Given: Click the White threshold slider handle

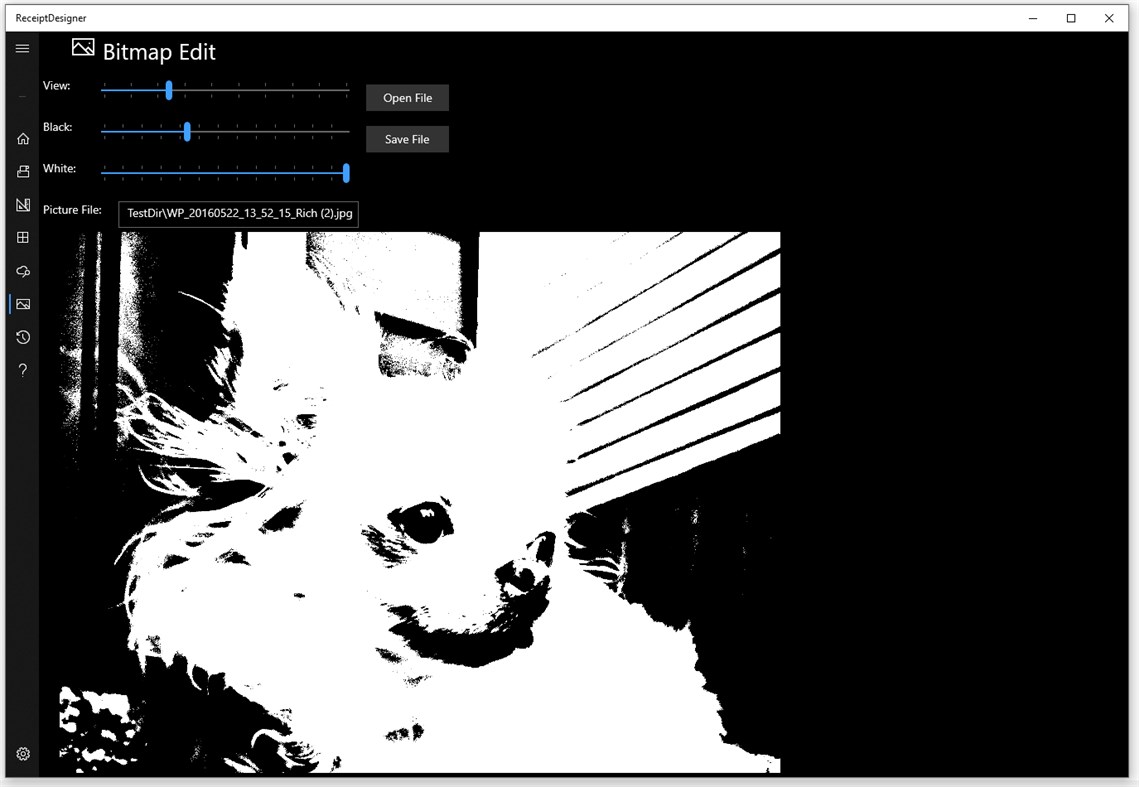Looking at the screenshot, I should (345, 172).
